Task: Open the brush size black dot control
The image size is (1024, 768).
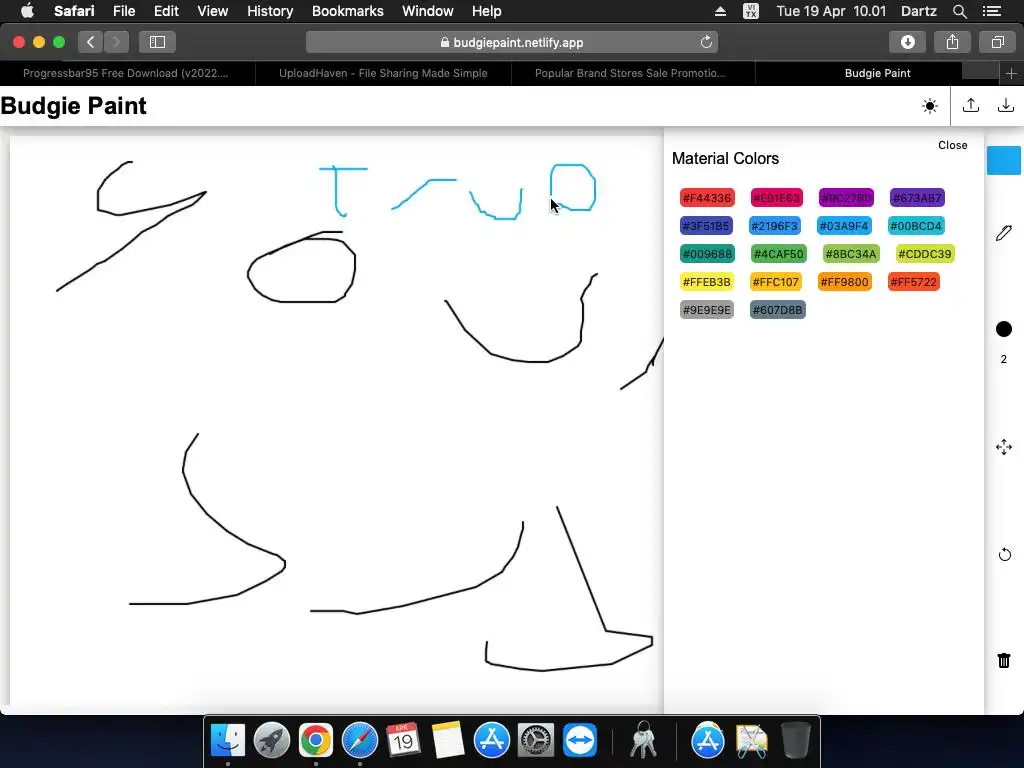Action: pyautogui.click(x=1004, y=329)
